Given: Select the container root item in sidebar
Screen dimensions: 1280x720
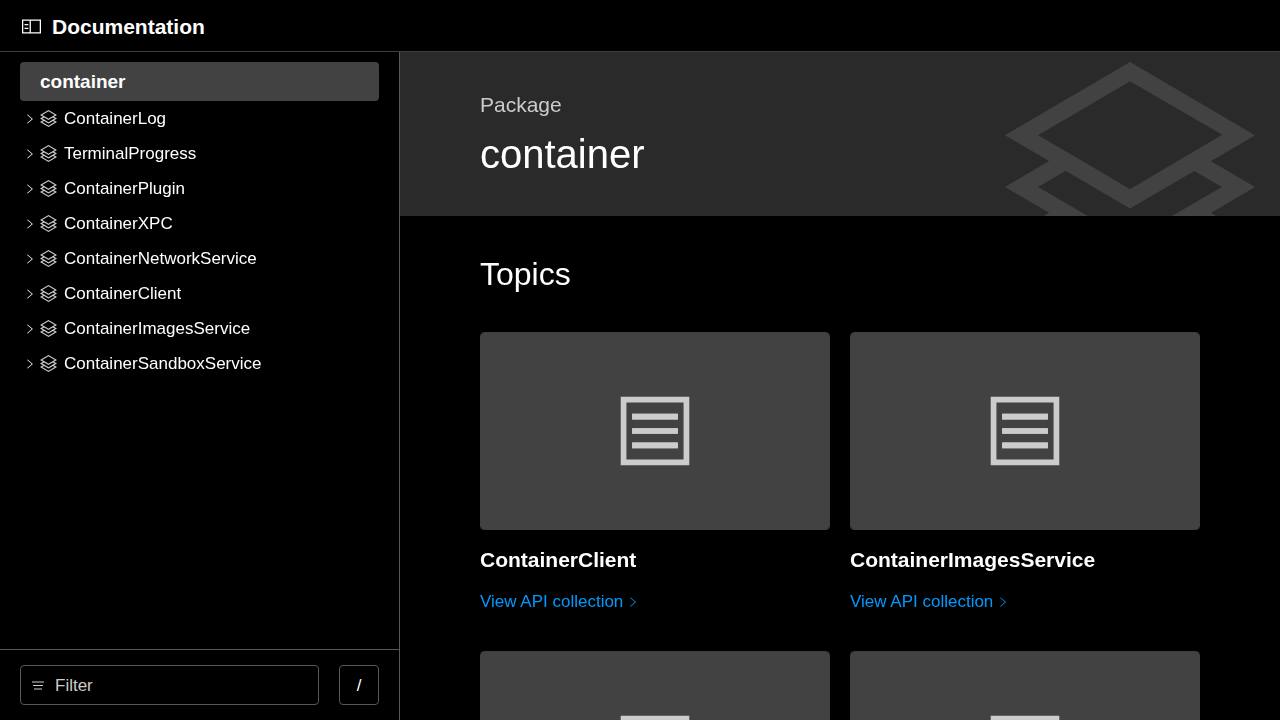Looking at the screenshot, I should [x=199, y=81].
